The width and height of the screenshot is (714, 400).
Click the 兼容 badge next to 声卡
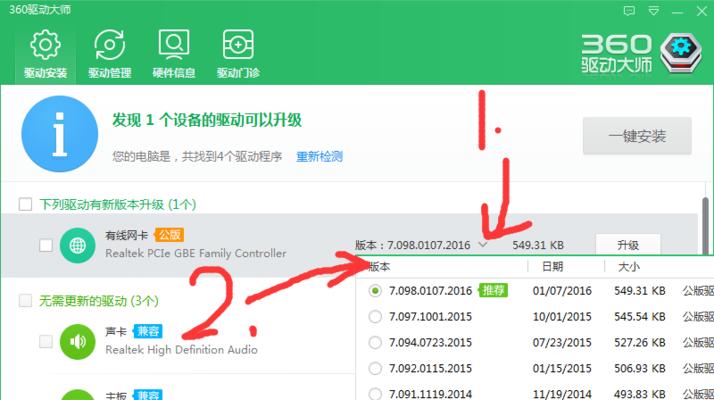(148, 331)
